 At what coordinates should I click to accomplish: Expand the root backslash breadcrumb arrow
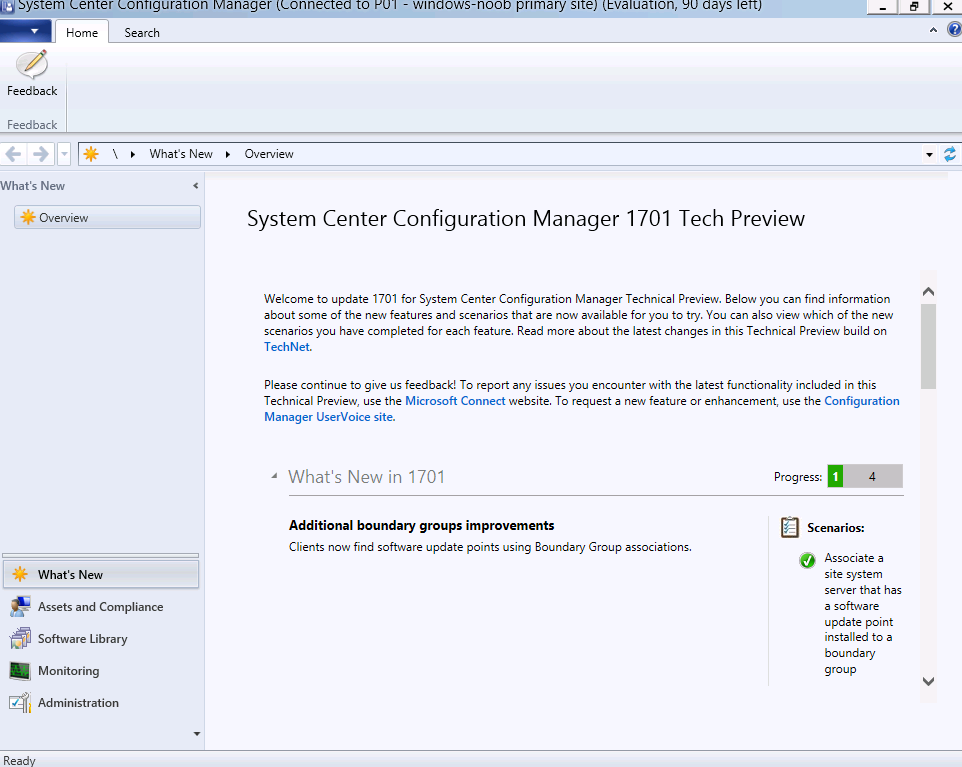(133, 154)
